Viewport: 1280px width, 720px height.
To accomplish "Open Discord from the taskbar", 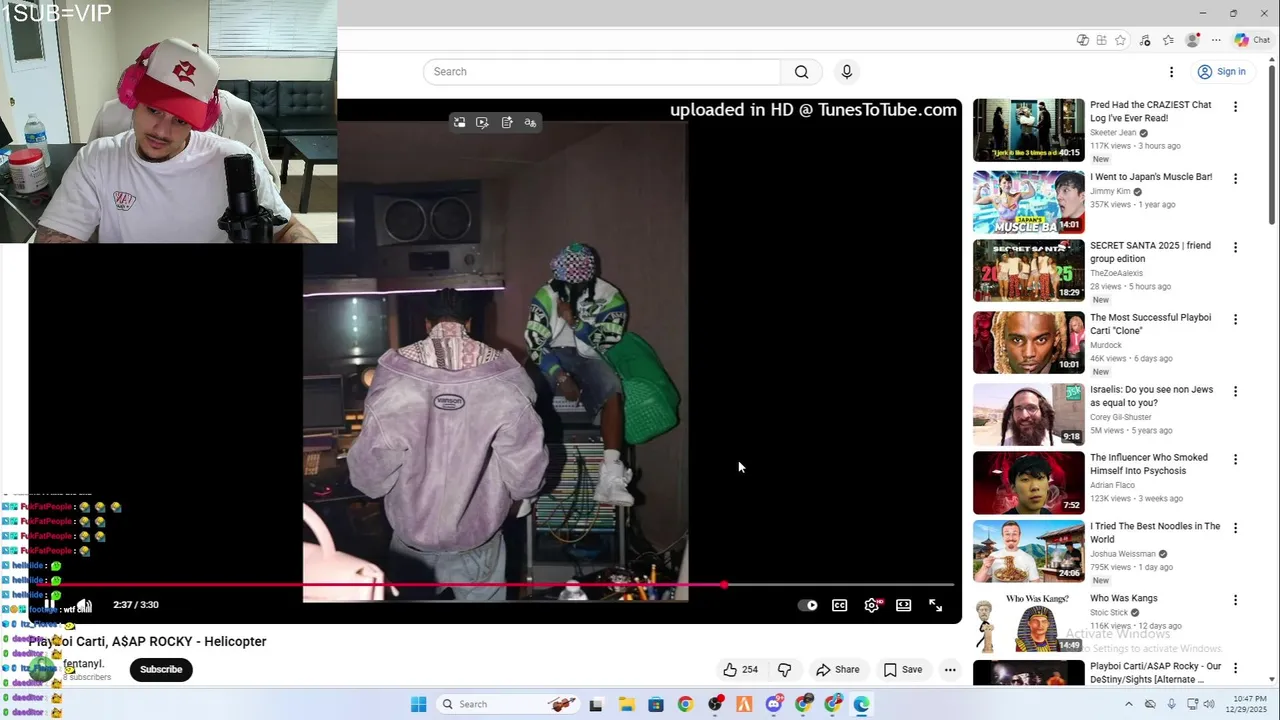I will point(774,704).
